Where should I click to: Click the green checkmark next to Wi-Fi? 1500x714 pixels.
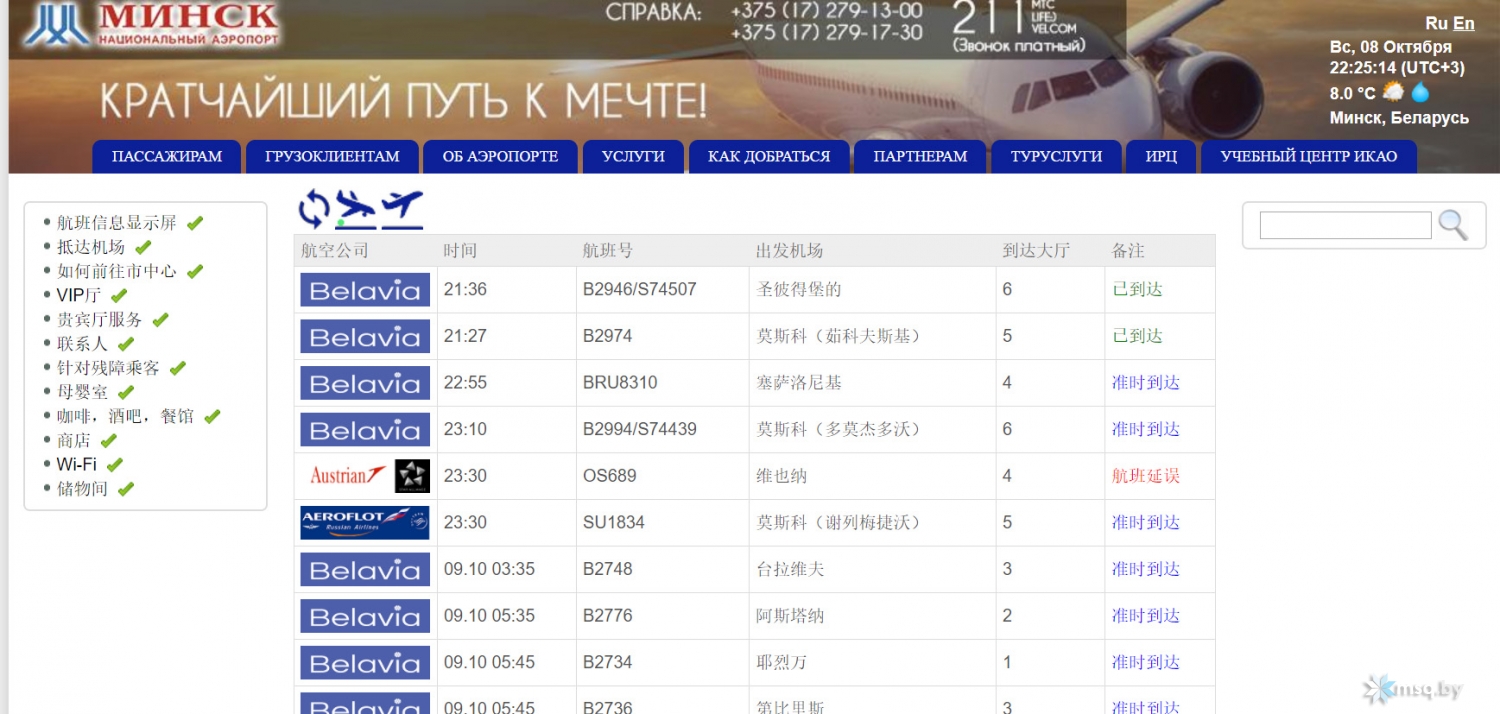coord(115,464)
